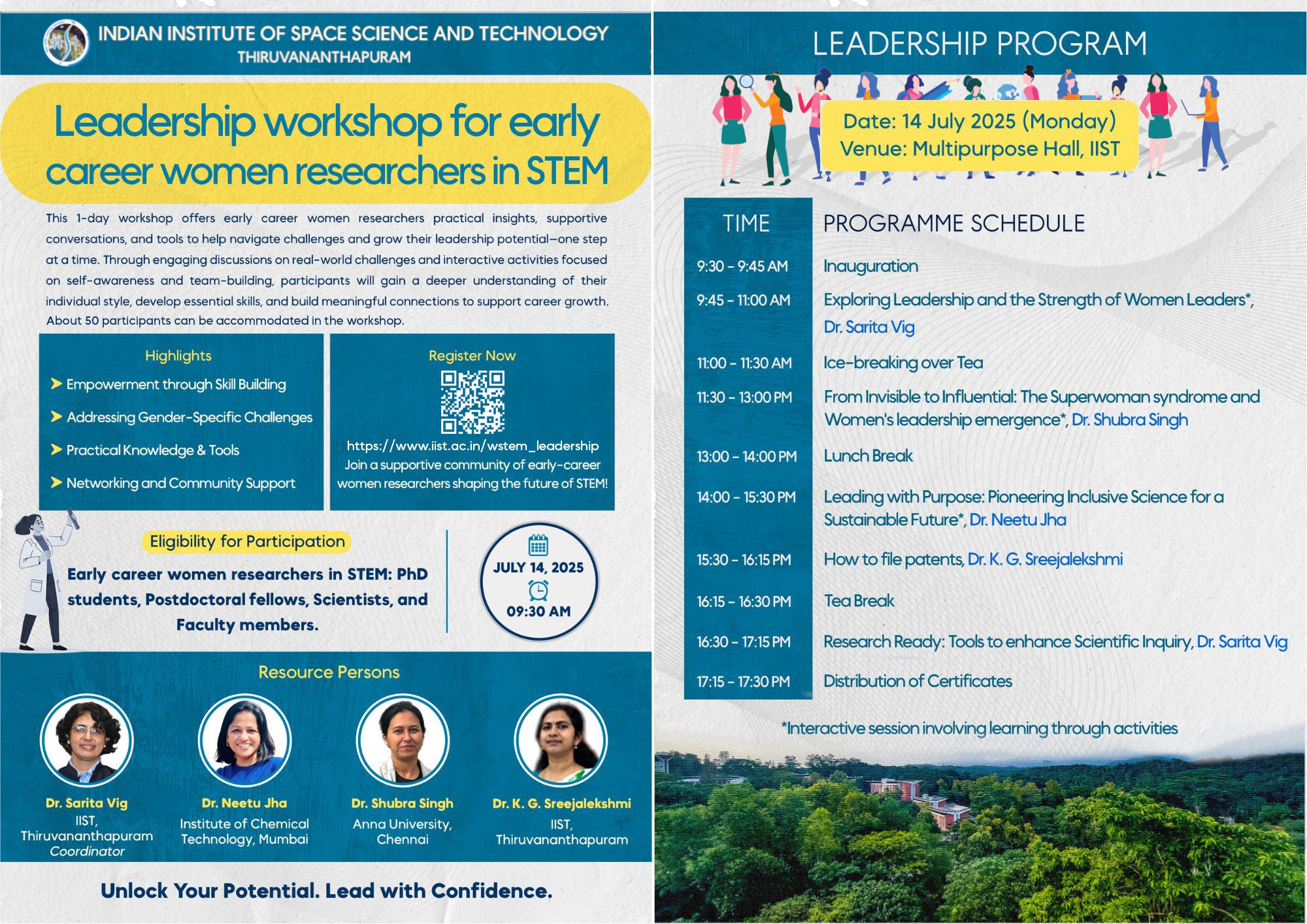Click the arrow bullet beside Empowerment through Skill Building
1307x924 pixels.
[x=56, y=384]
